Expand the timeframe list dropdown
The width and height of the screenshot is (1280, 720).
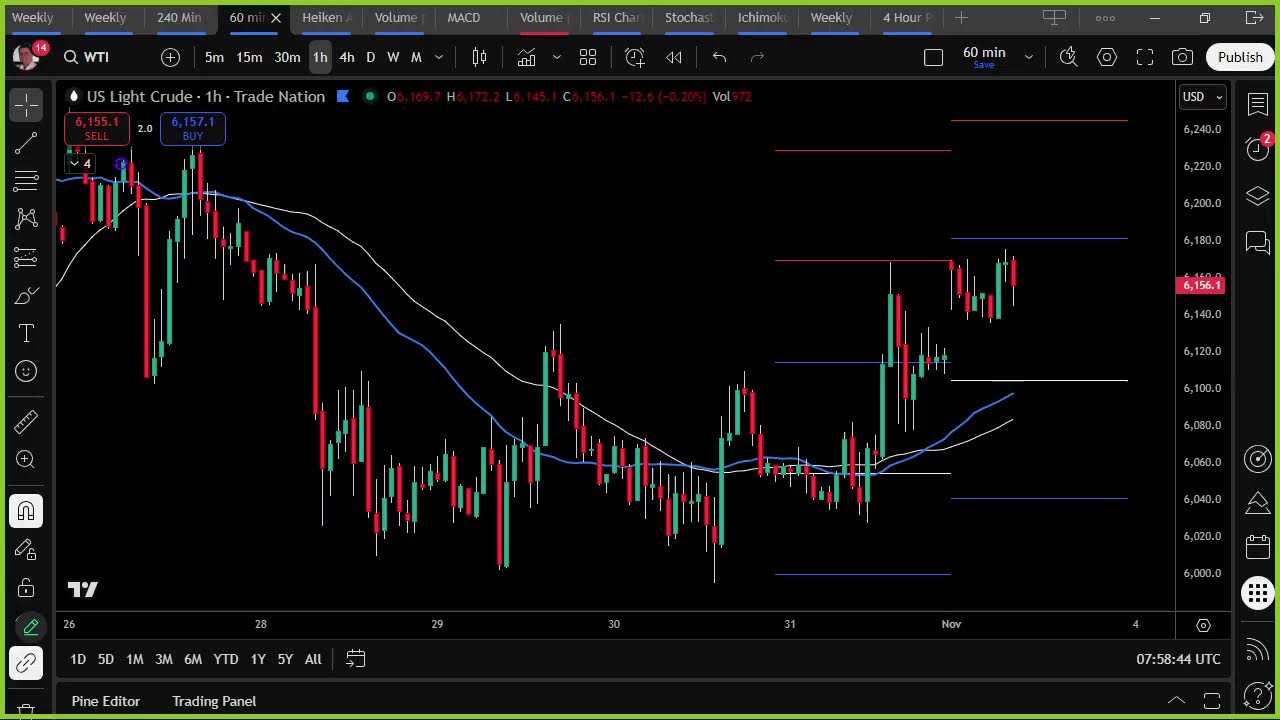coord(438,57)
